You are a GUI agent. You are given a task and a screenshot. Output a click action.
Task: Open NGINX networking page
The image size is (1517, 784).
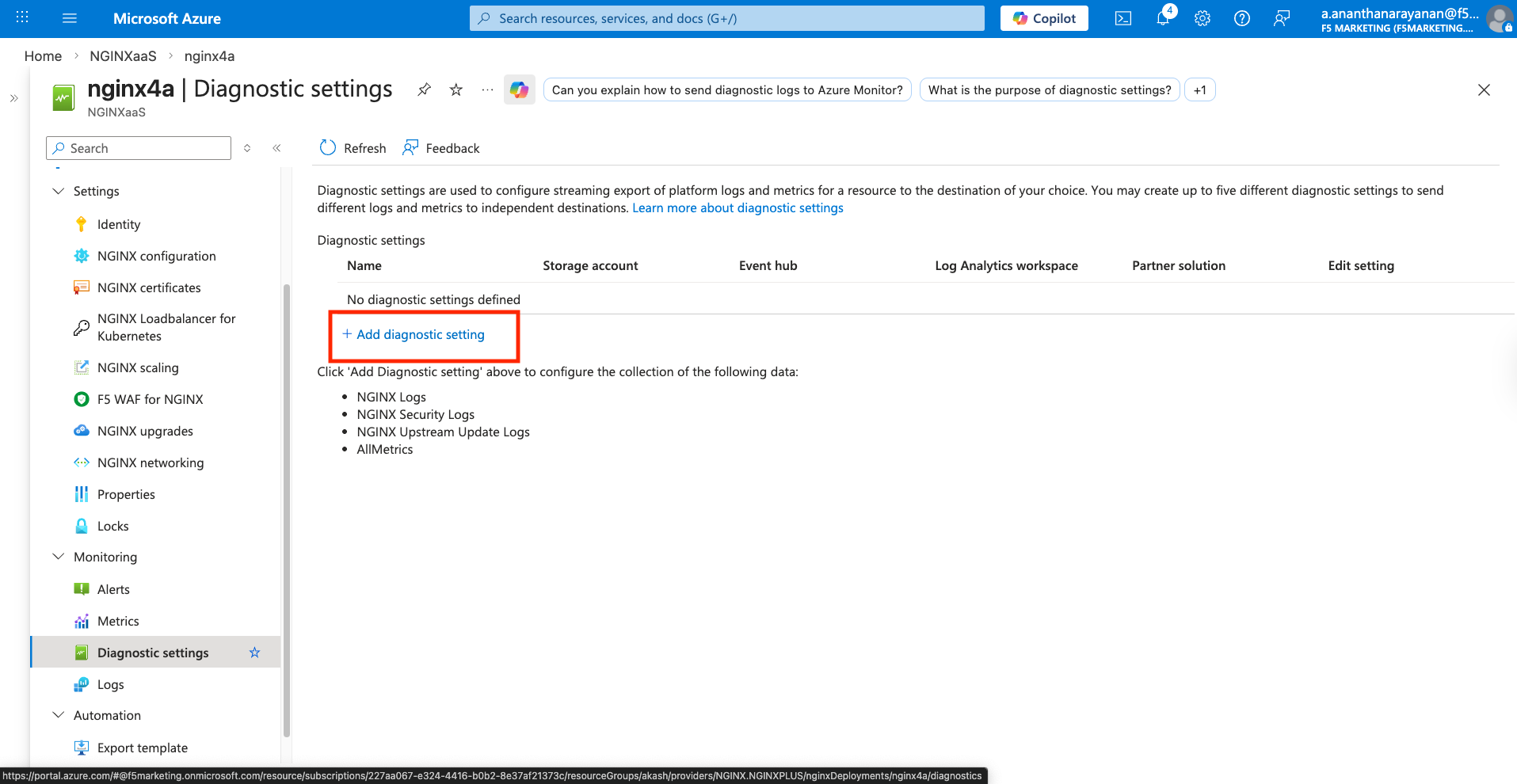pos(151,462)
